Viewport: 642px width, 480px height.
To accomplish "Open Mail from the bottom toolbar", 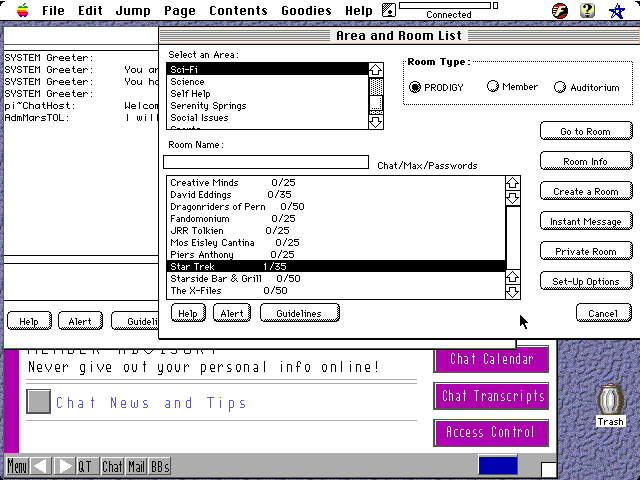I will [136, 466].
